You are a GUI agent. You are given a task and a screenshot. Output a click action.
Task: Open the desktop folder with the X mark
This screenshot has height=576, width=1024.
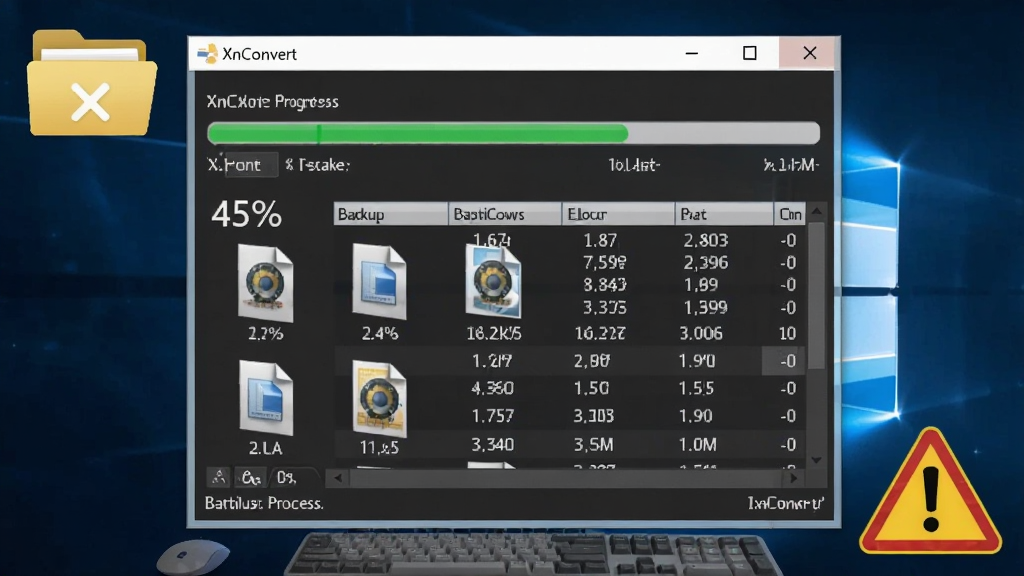pos(92,83)
